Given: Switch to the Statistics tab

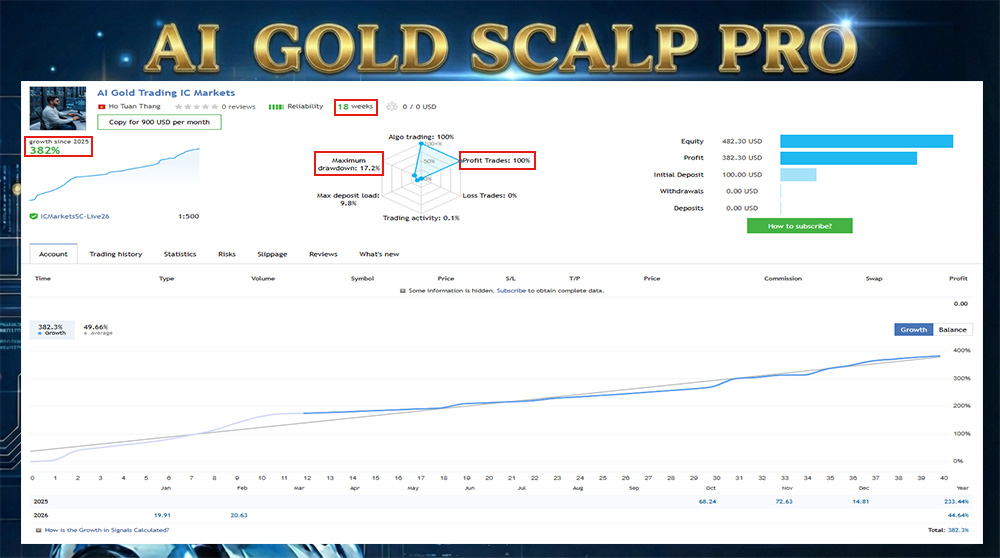Looking at the screenshot, I should (180, 254).
